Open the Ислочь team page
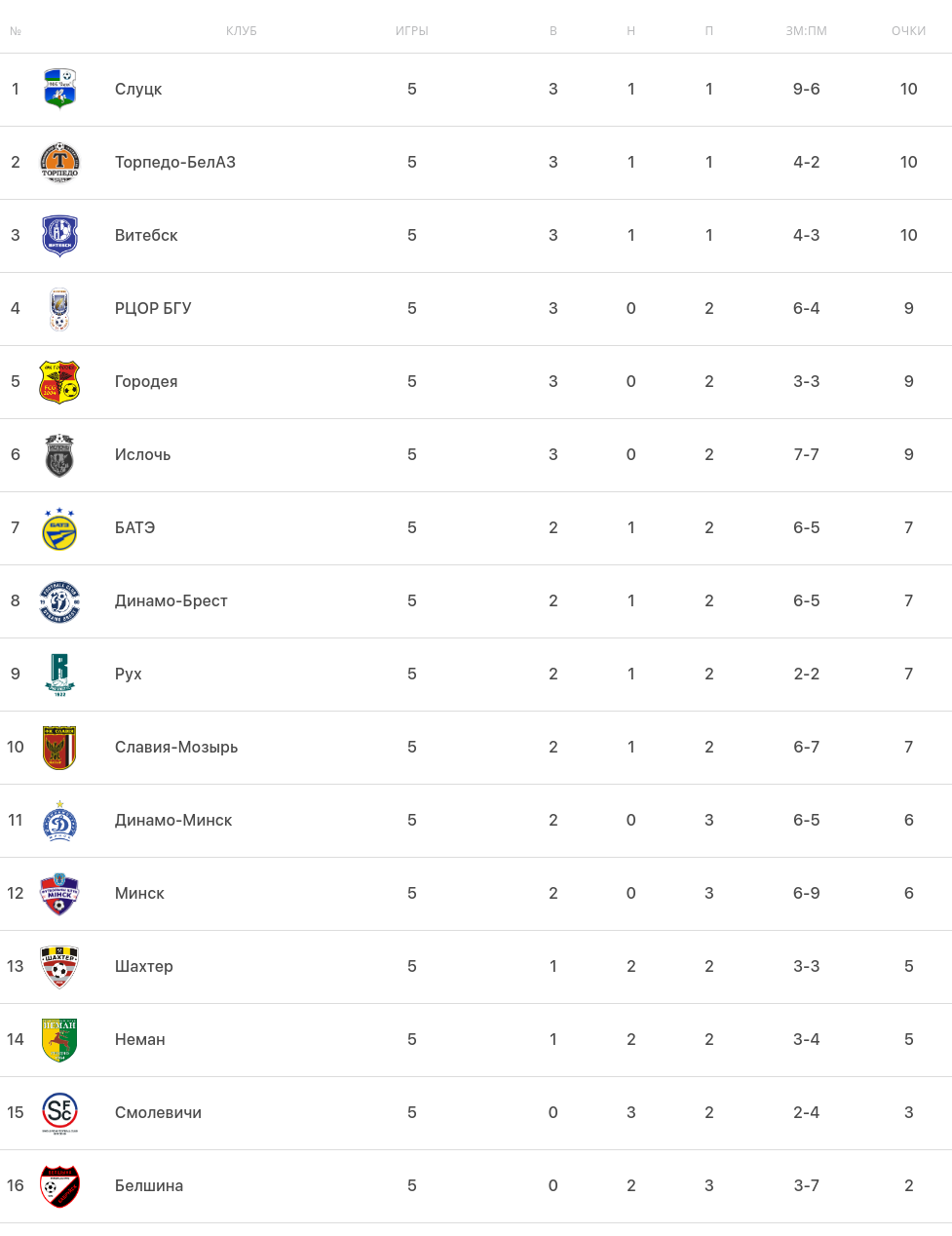Image resolution: width=952 pixels, height=1236 pixels. point(142,454)
